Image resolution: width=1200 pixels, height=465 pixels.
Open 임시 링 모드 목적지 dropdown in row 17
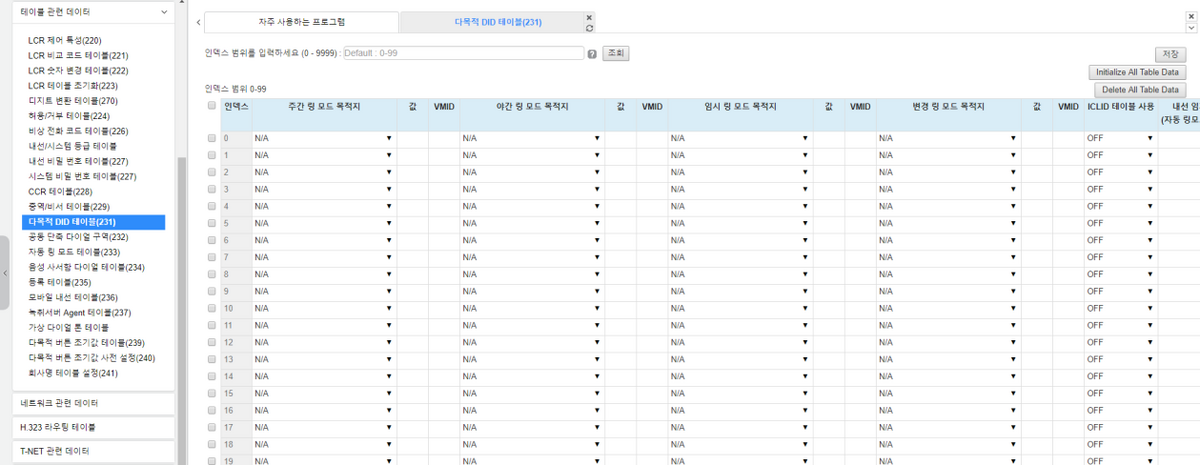pyautogui.click(x=740, y=427)
